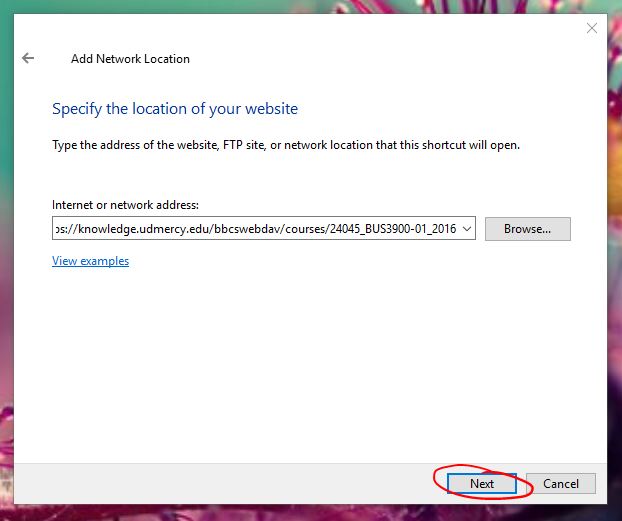The width and height of the screenshot is (622, 521).
Task: Open the View examples link
Action: 90,261
